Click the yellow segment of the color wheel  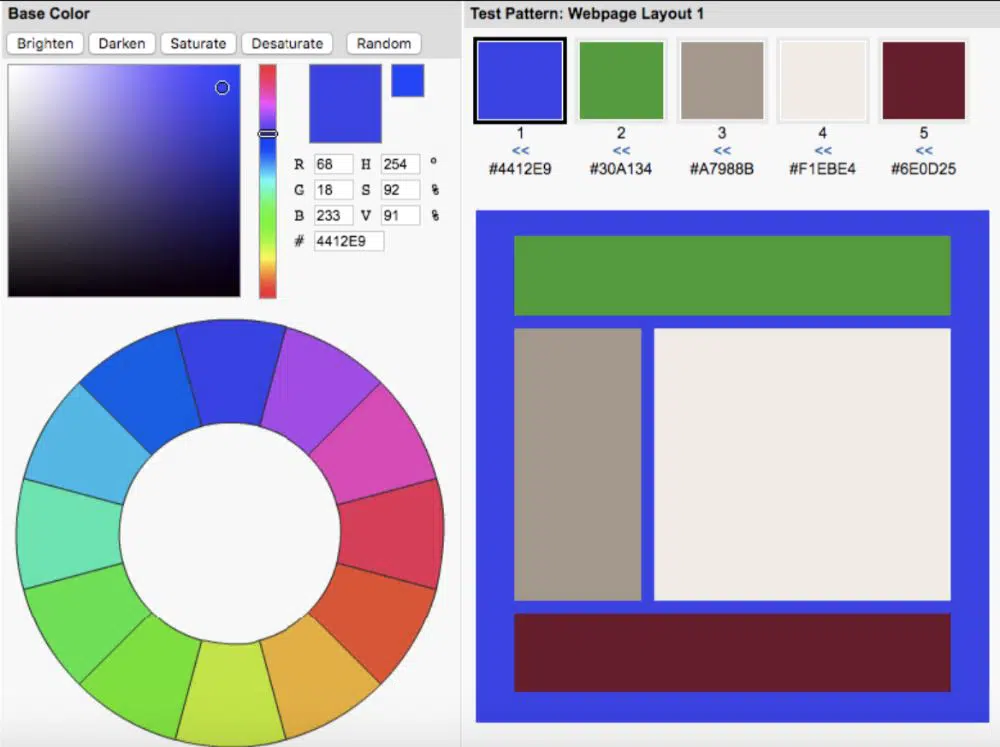pyautogui.click(x=232, y=689)
